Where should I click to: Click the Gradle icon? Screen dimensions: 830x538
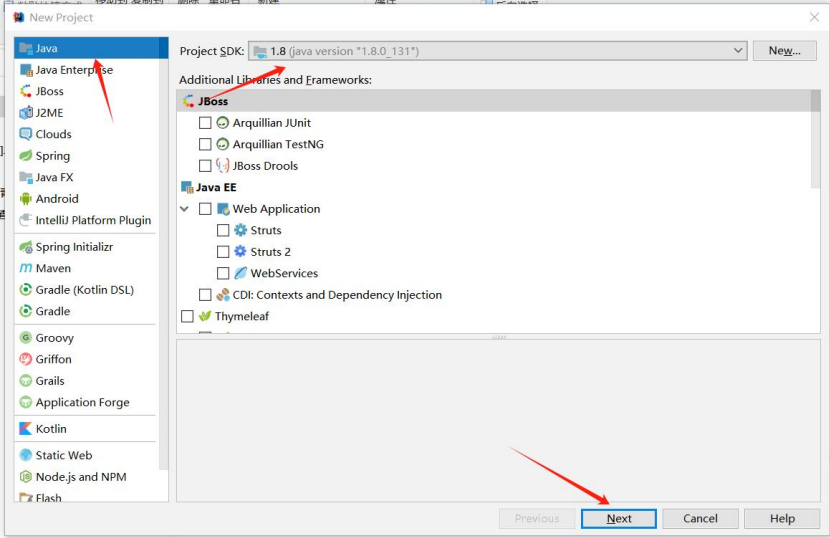tap(25, 311)
